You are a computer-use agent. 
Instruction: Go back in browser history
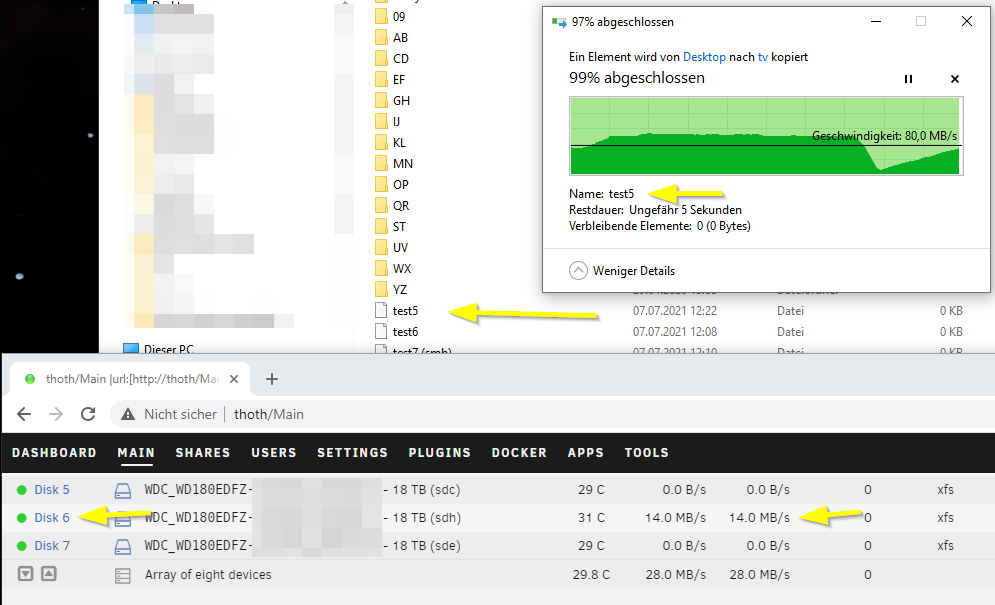pos(24,415)
